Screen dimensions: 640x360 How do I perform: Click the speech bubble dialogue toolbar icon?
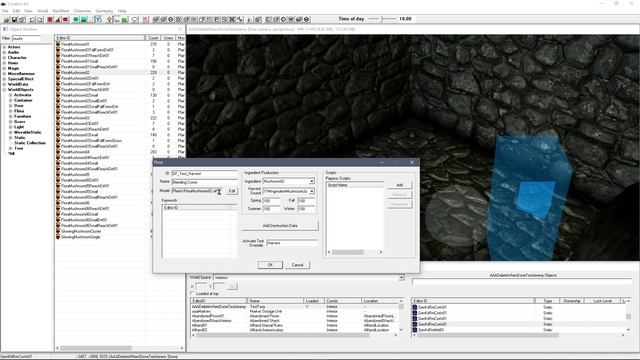[x=135, y=19]
